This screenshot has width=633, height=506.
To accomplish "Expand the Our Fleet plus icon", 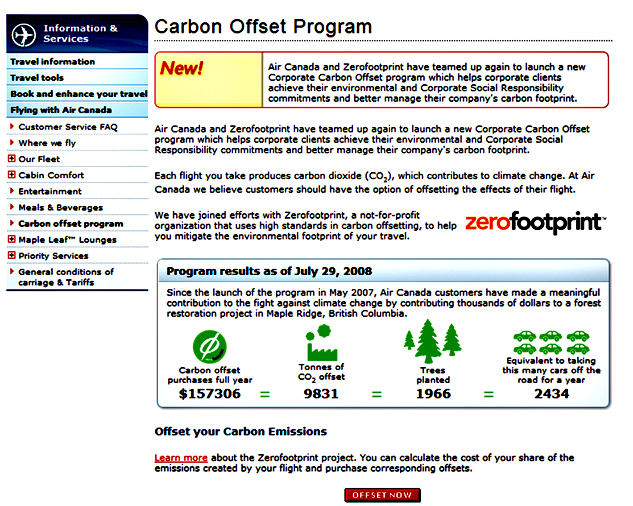I will pyautogui.click(x=12, y=158).
